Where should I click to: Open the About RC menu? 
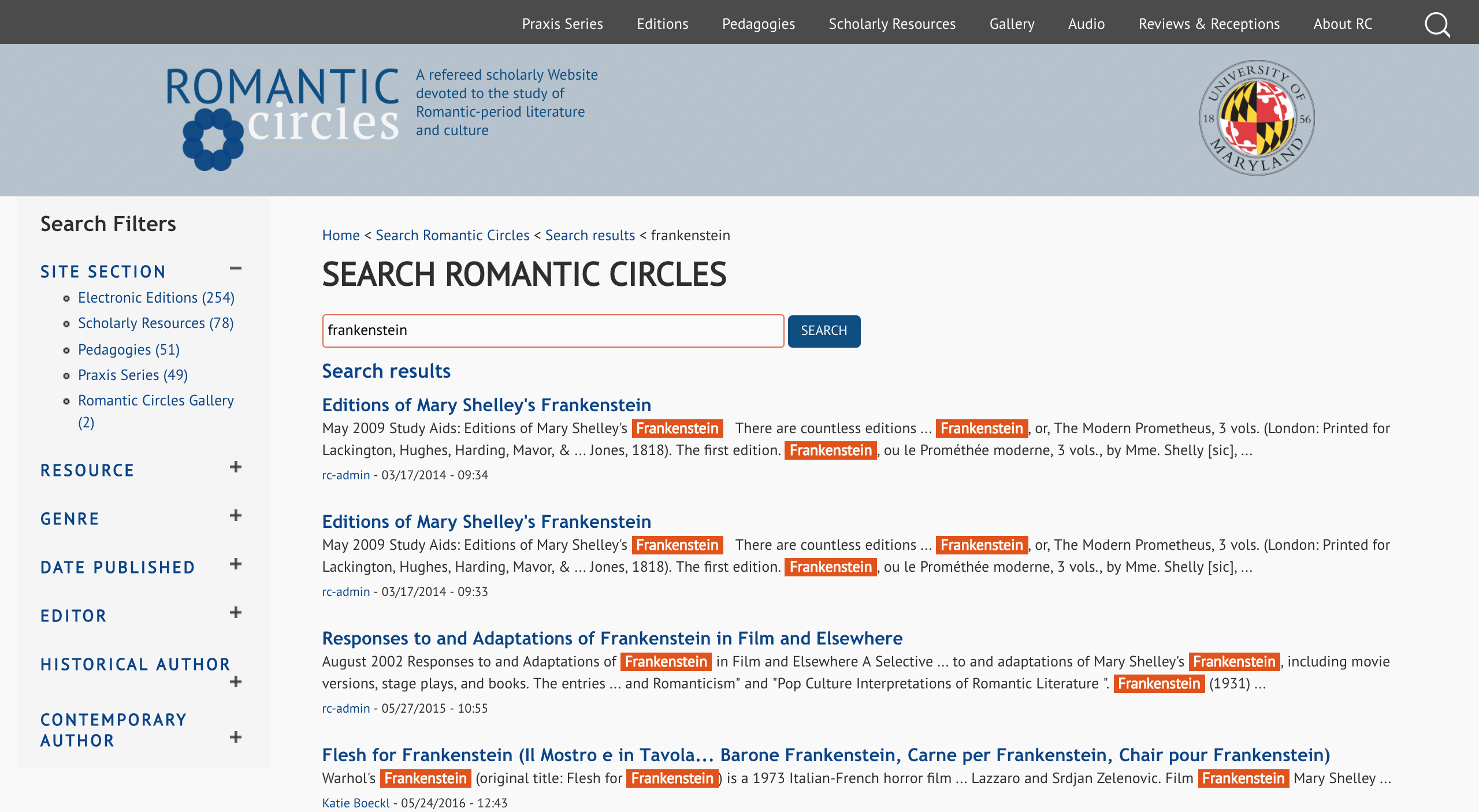1343,24
